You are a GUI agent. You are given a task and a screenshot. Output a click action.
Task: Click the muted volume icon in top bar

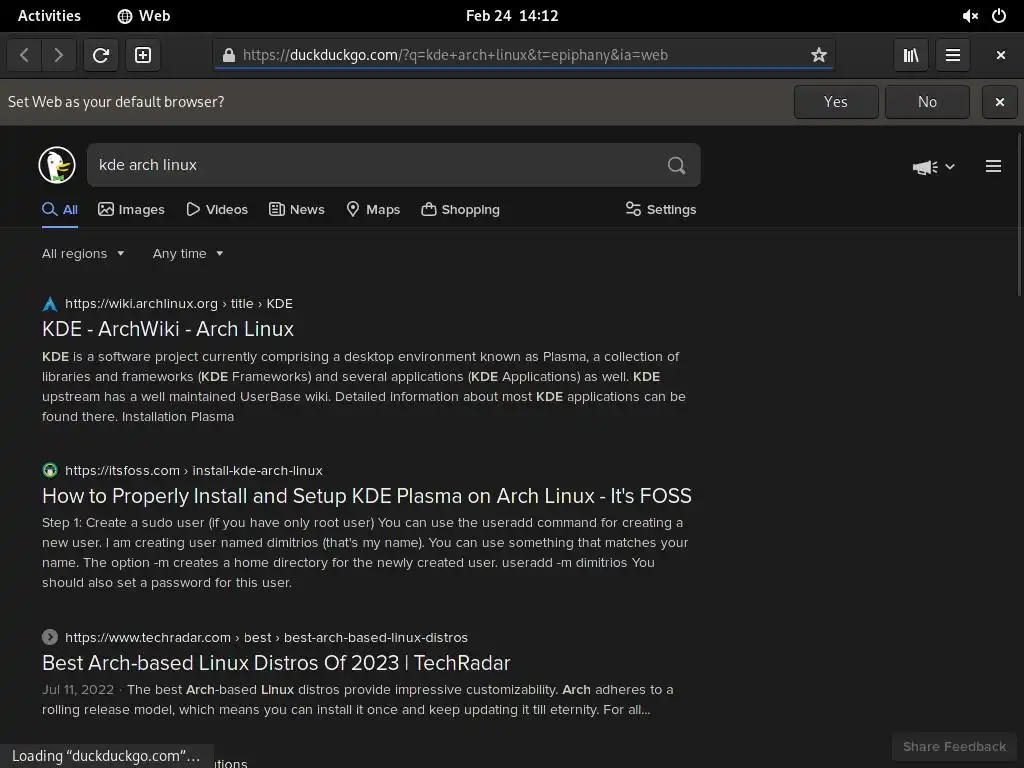point(970,16)
